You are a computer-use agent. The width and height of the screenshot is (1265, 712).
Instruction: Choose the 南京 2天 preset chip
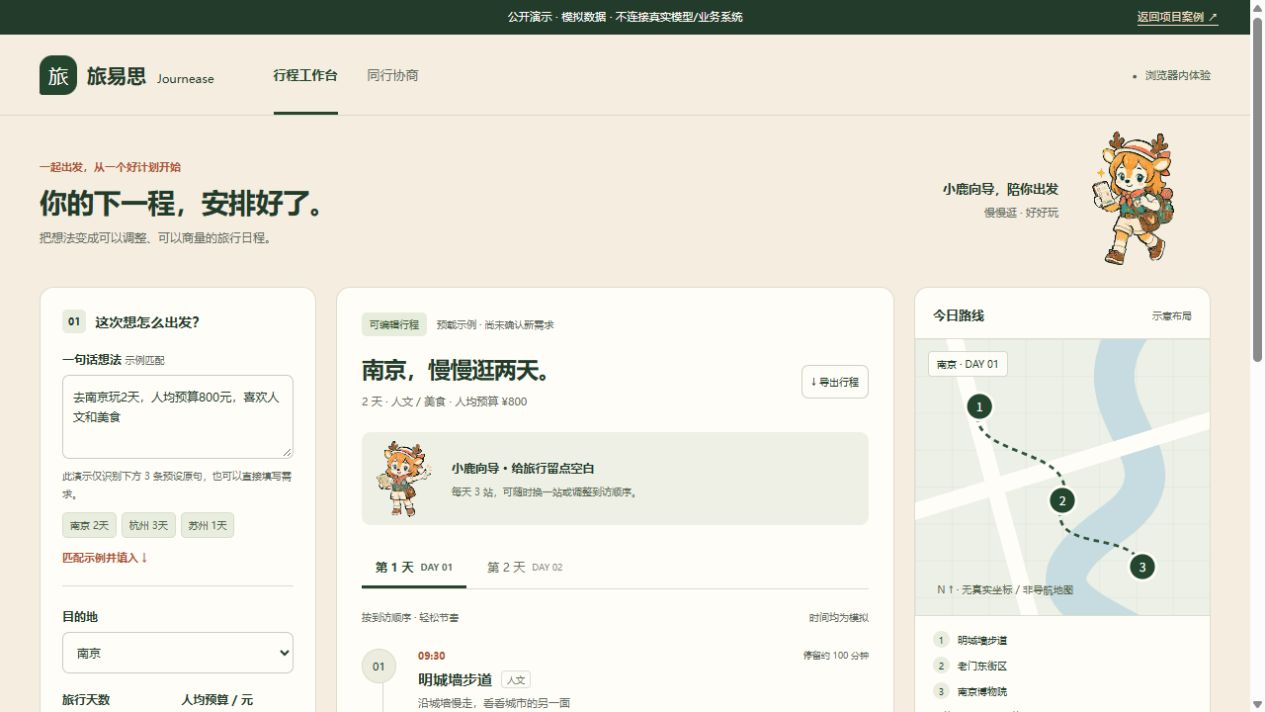point(89,525)
